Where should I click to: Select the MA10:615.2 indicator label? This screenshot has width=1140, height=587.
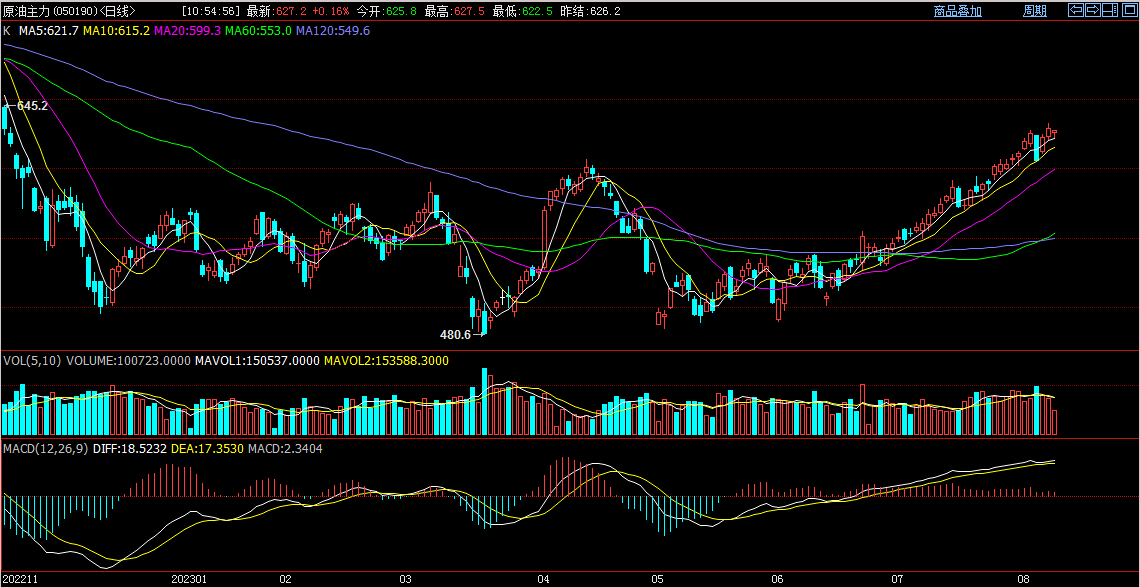[116, 31]
